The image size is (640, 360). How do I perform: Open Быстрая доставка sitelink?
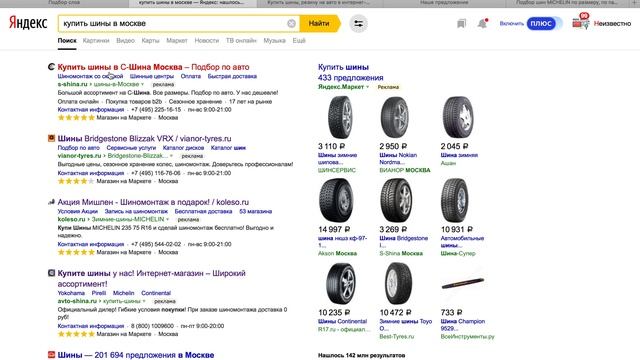pyautogui.click(x=232, y=76)
